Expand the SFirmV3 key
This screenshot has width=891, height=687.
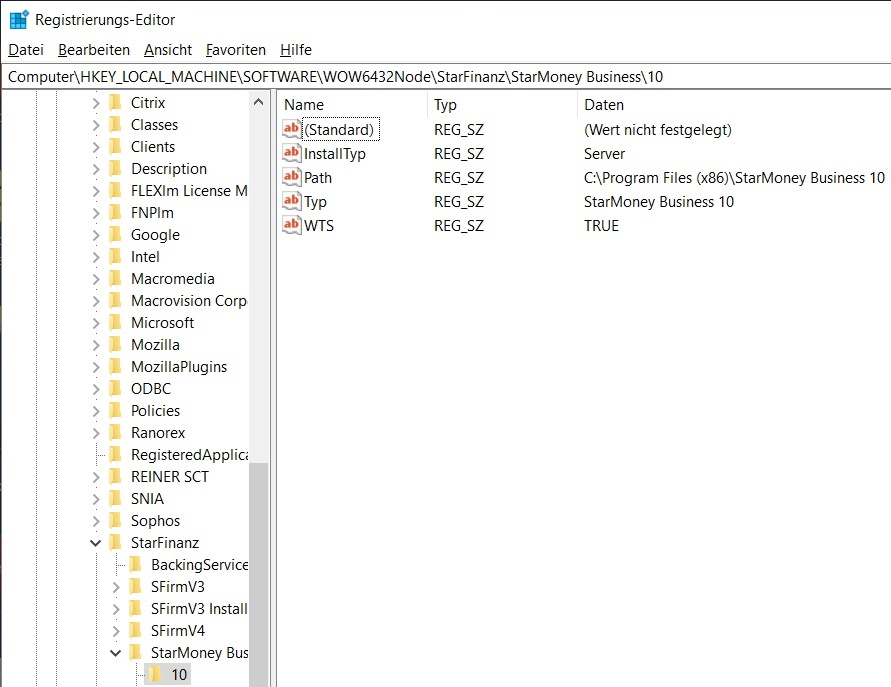tap(116, 587)
